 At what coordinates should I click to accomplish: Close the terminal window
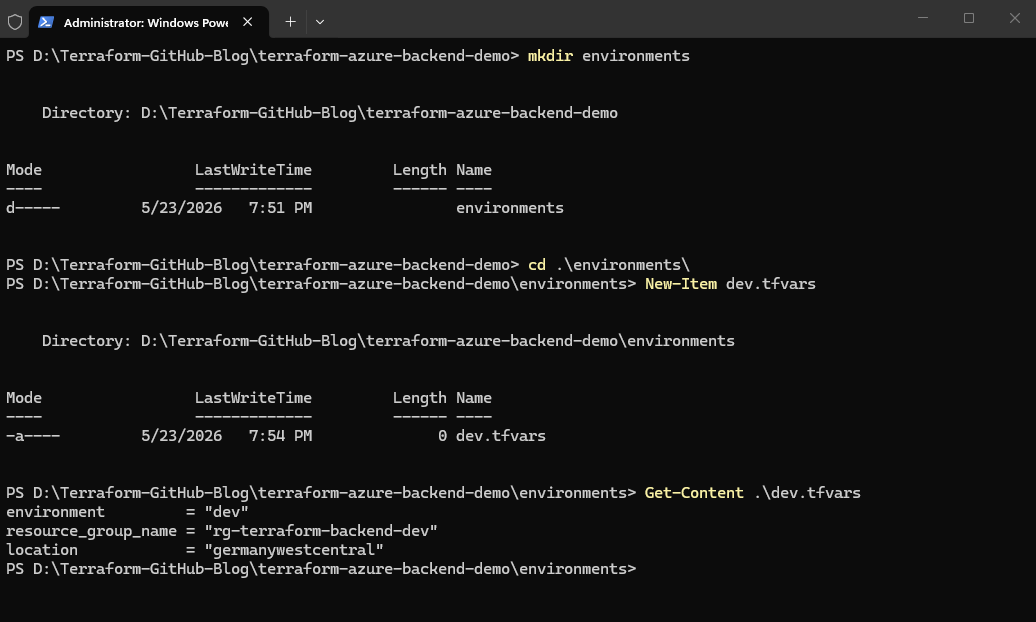click(1014, 18)
